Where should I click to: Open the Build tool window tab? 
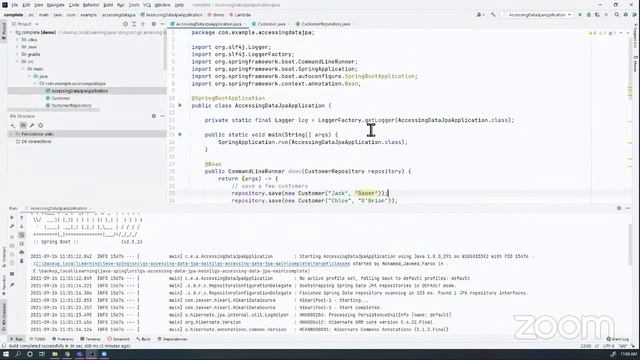pyautogui.click(x=144, y=339)
